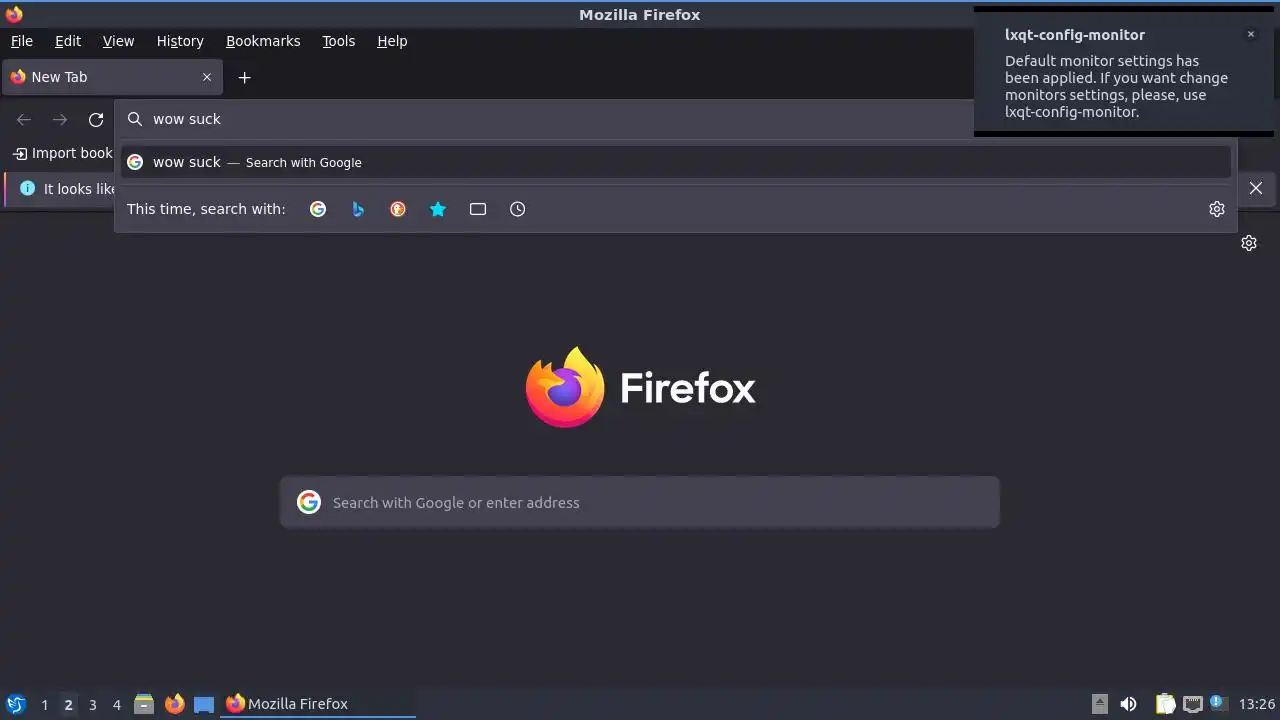
Task: Click the forward navigation arrow
Action: tap(60, 120)
